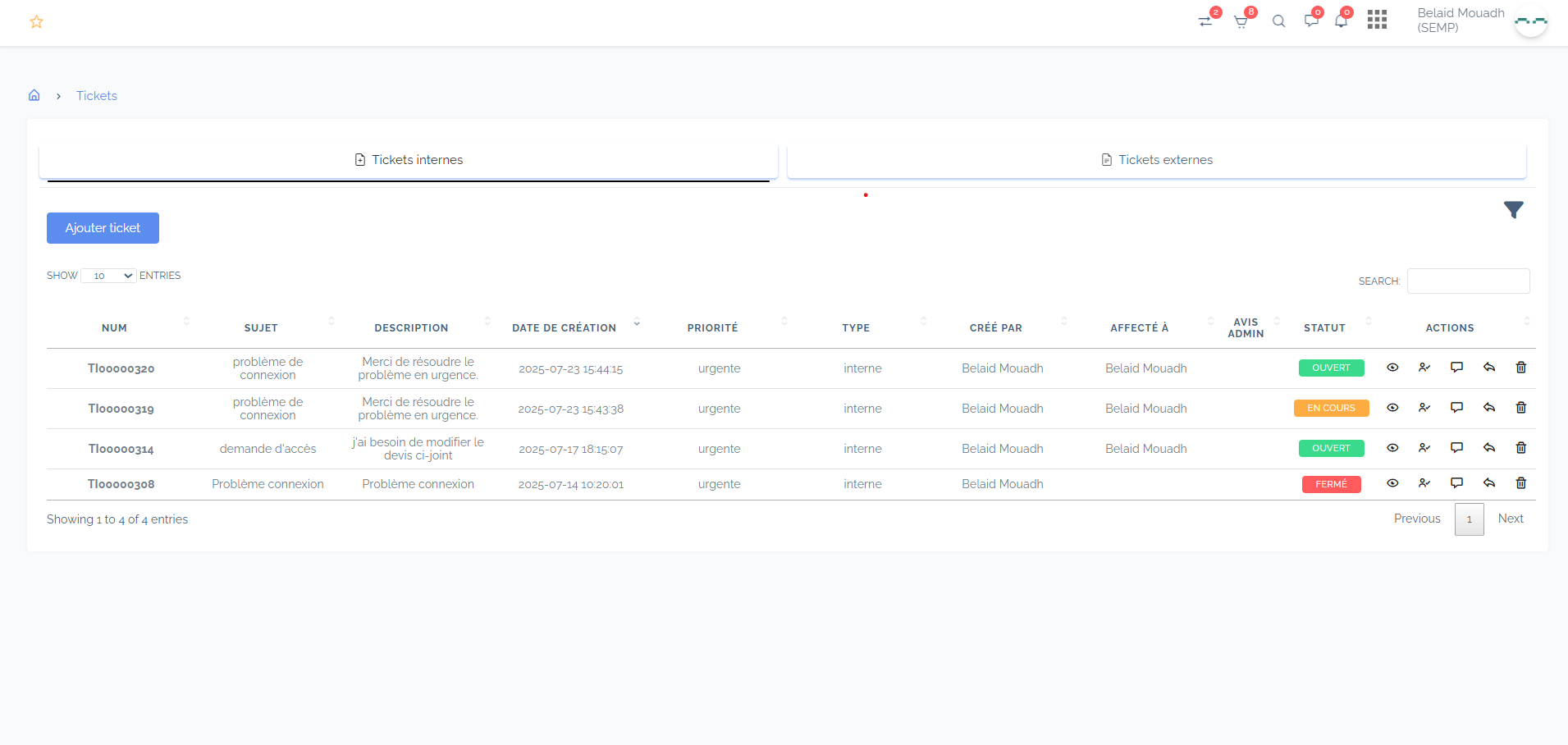Sort table by PRIORITÉ column
The width and height of the screenshot is (1568, 745).
coord(712,328)
